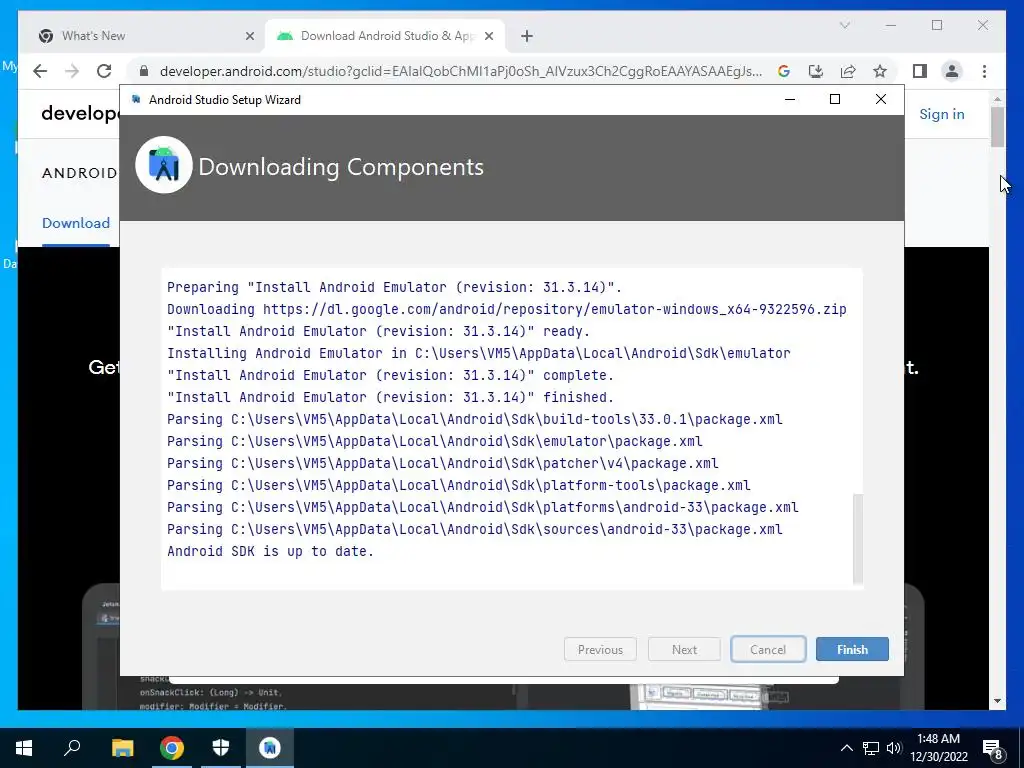Show hidden system tray icons
Screen dimensions: 1024x768
pos(846,748)
